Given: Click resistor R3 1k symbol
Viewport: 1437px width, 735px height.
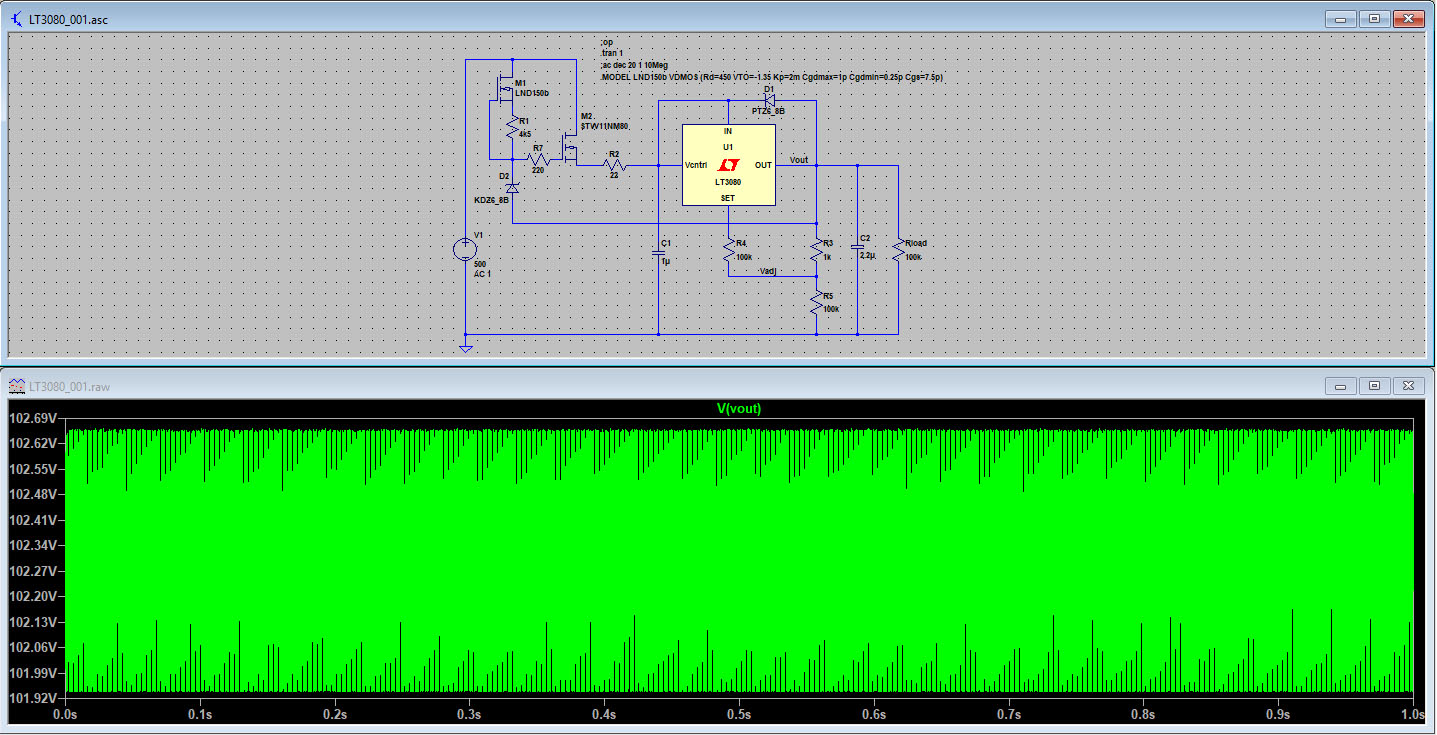Looking at the screenshot, I should point(817,252).
